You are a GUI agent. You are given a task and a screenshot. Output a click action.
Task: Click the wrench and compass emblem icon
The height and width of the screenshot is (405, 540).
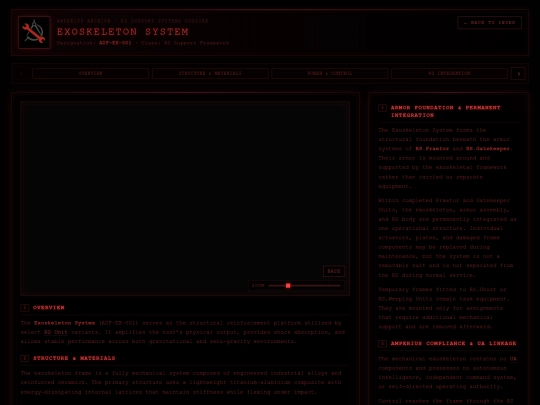(x=34, y=32)
